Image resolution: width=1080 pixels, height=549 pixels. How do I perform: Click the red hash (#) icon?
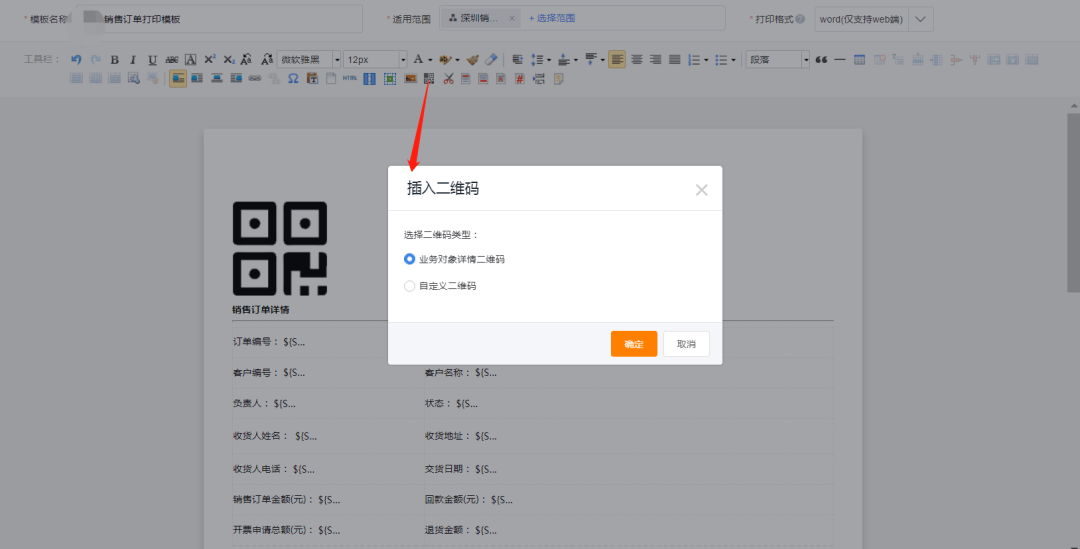coord(519,79)
